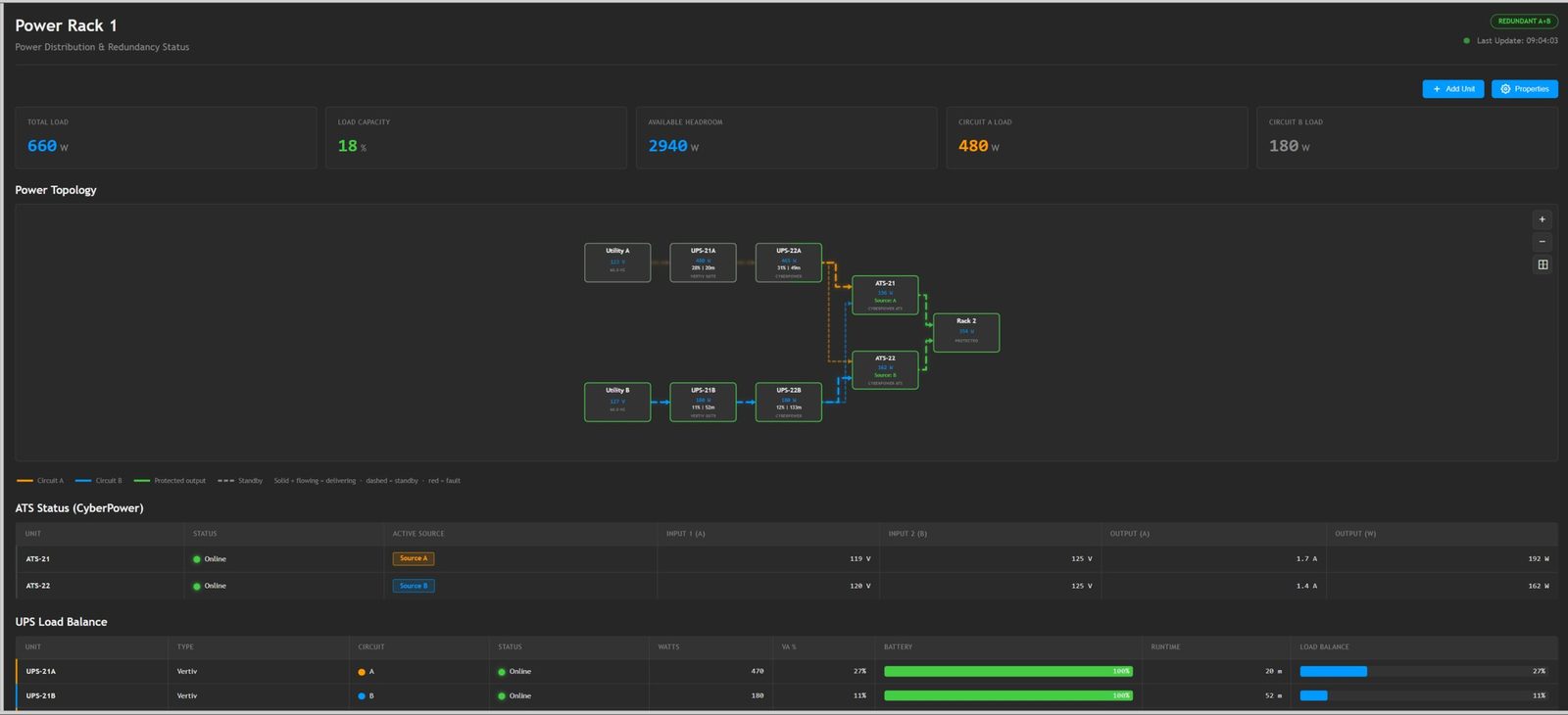Click the Redundant A+B status badge
Screen dimensions: 1568x715
pos(1524,22)
